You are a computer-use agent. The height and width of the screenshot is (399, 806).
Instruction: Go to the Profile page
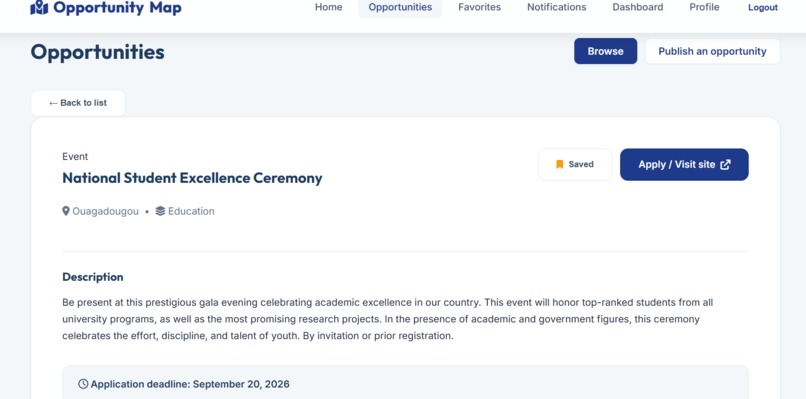click(x=704, y=7)
